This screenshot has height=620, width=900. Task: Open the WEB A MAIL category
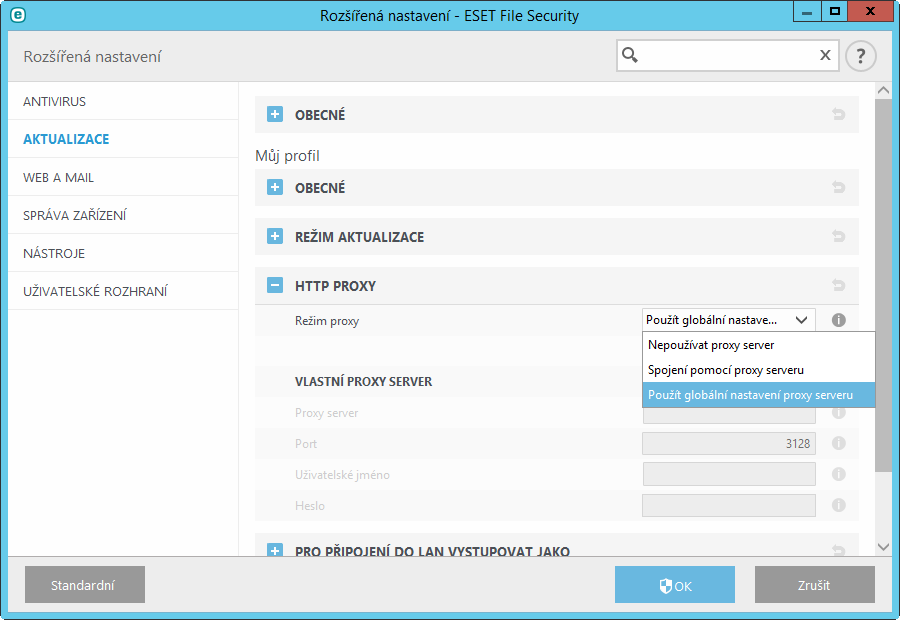coord(123,177)
